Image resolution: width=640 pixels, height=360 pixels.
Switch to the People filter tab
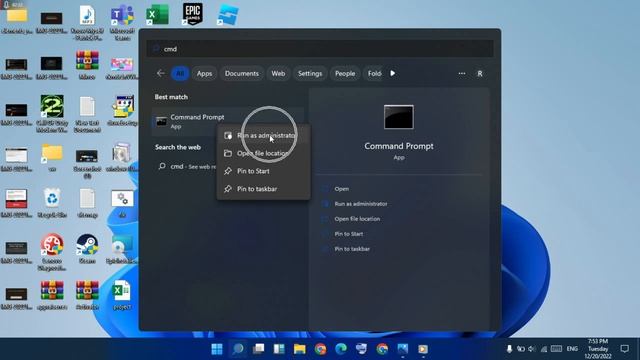click(x=345, y=73)
